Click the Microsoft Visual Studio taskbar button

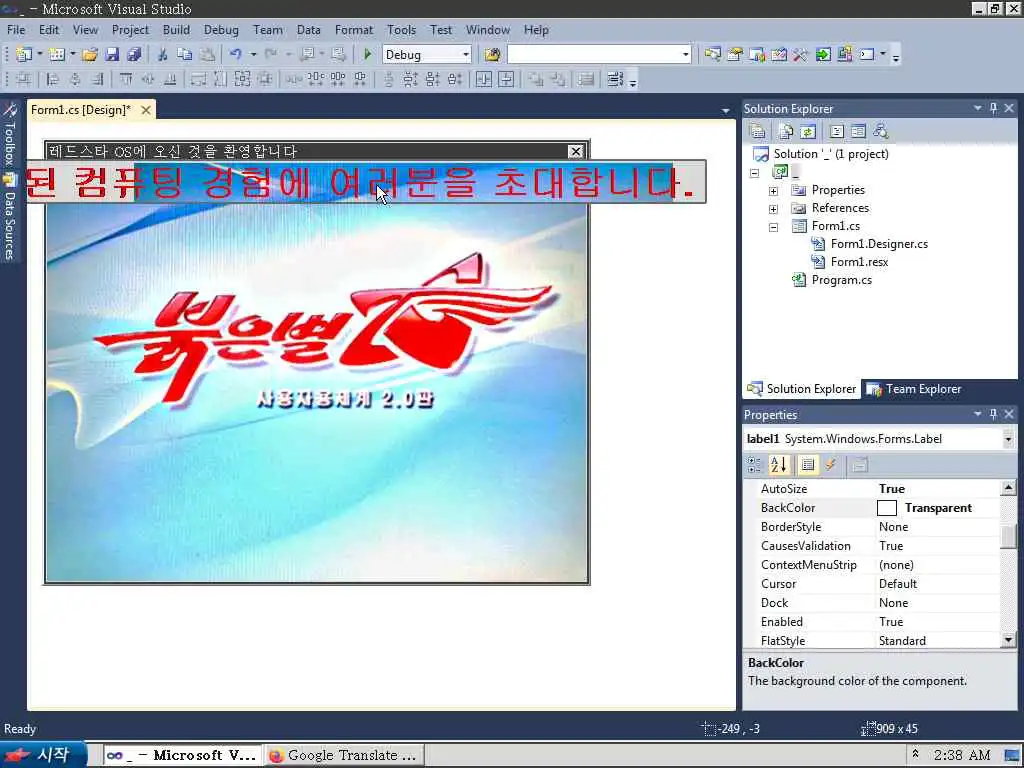point(182,756)
